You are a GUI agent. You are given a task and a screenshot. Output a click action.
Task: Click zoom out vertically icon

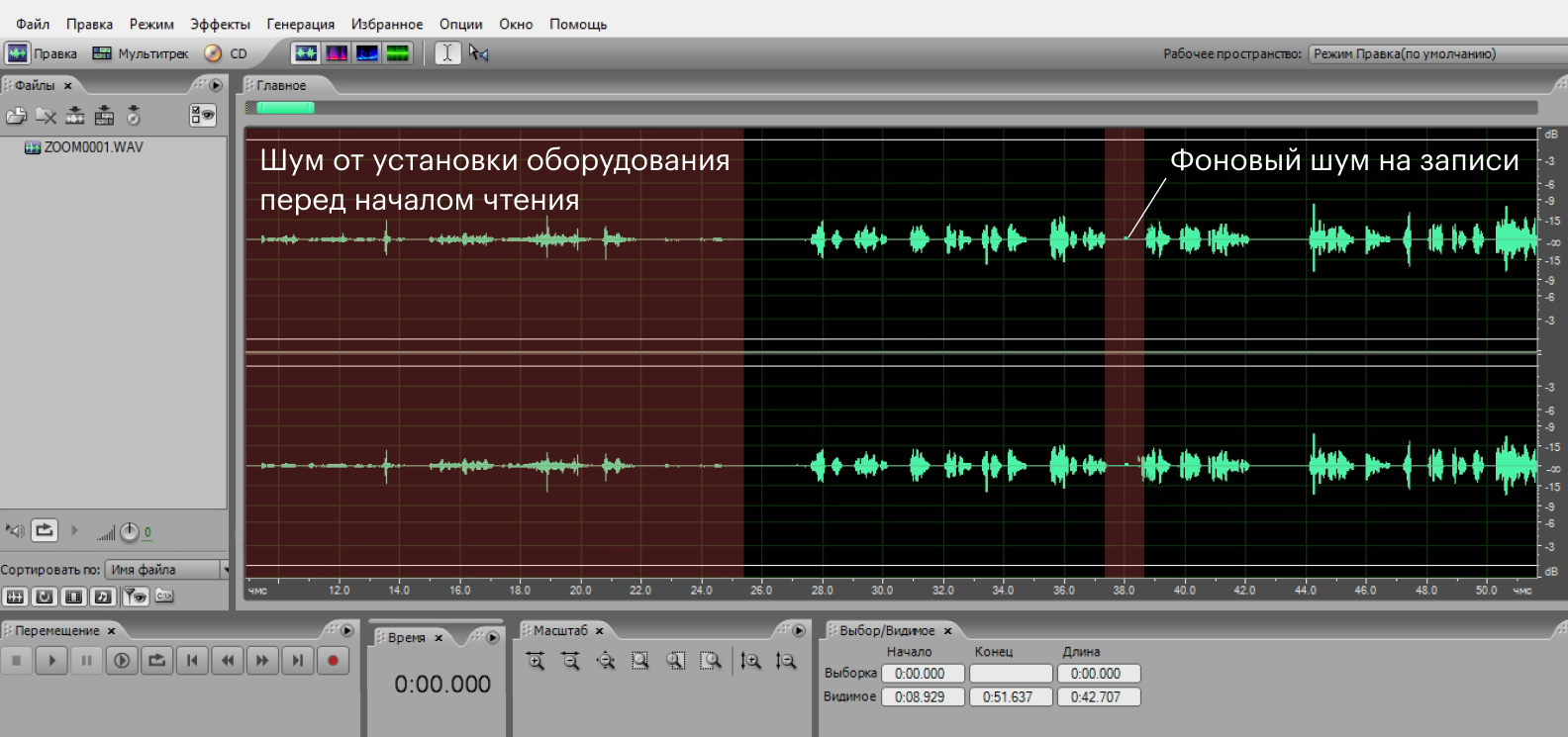click(x=786, y=661)
